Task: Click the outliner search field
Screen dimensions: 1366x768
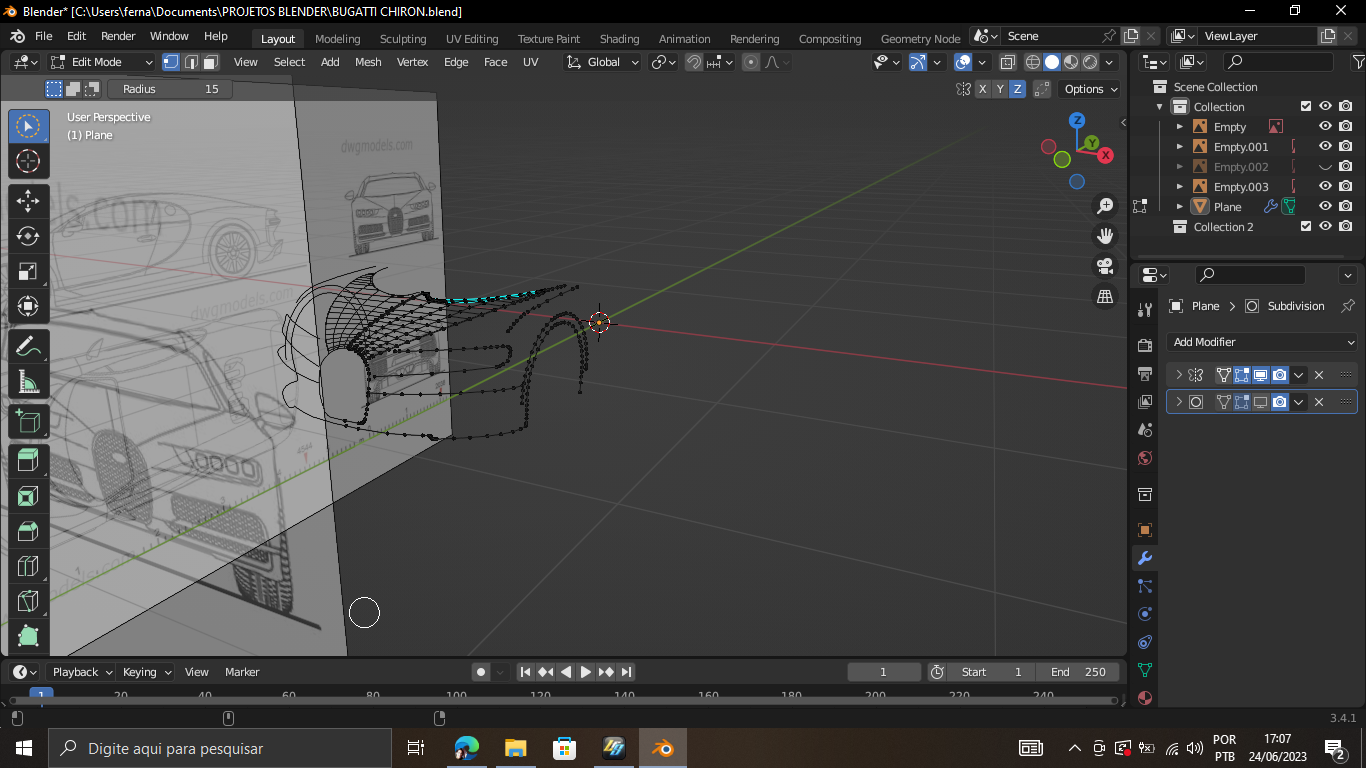Action: (x=1278, y=62)
